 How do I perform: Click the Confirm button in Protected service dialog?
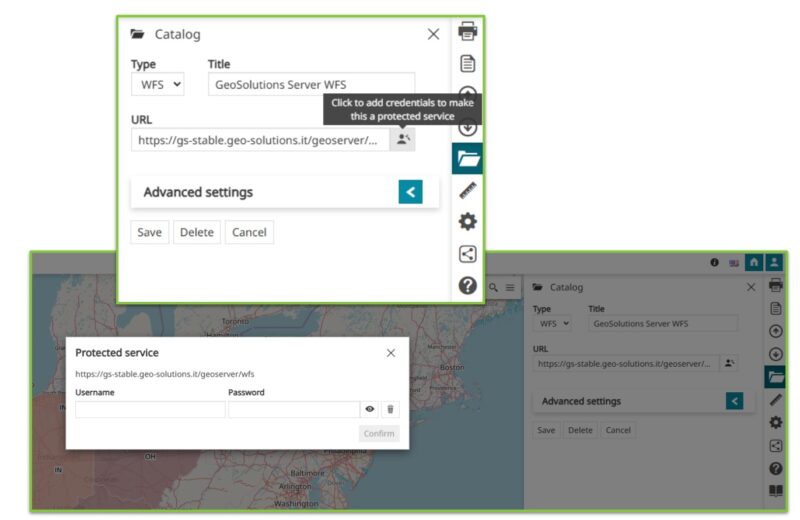tap(379, 433)
